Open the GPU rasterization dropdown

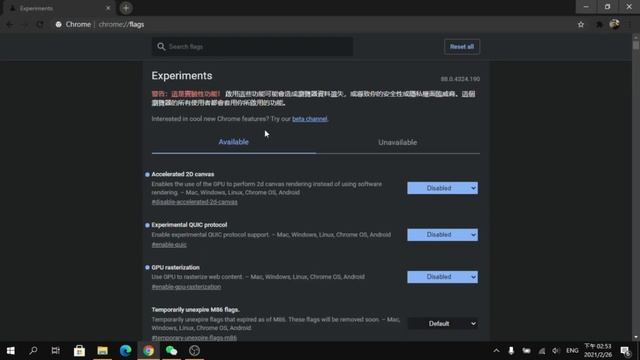click(442, 277)
